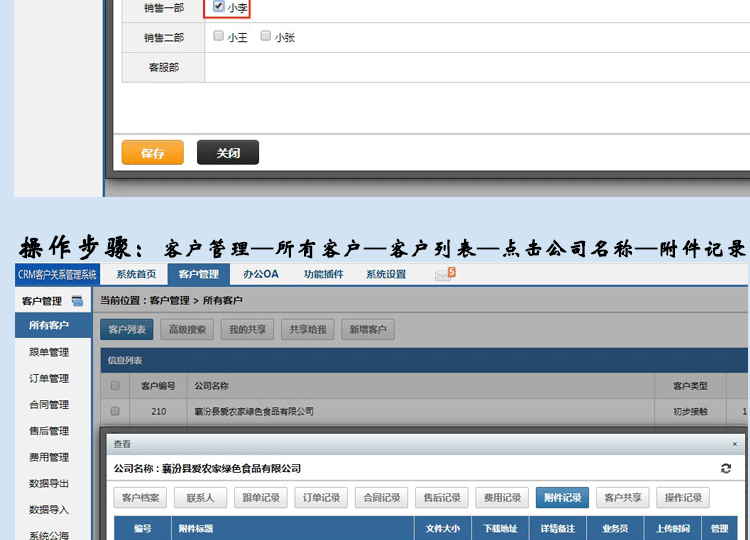Click the CRM客户关系管理系统 logo
Screen dimensions: 750x540
[57, 275]
